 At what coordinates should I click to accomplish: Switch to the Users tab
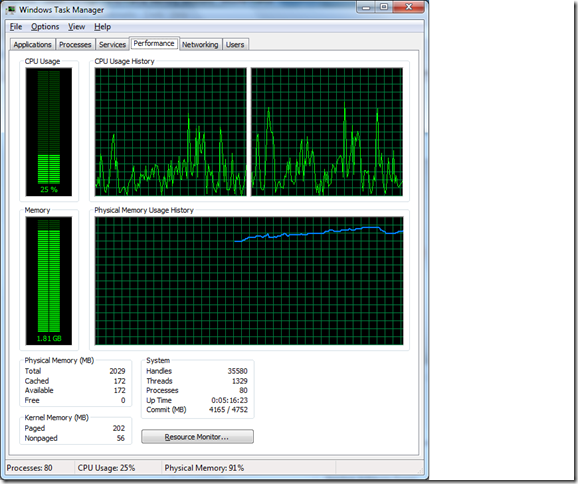(x=235, y=45)
